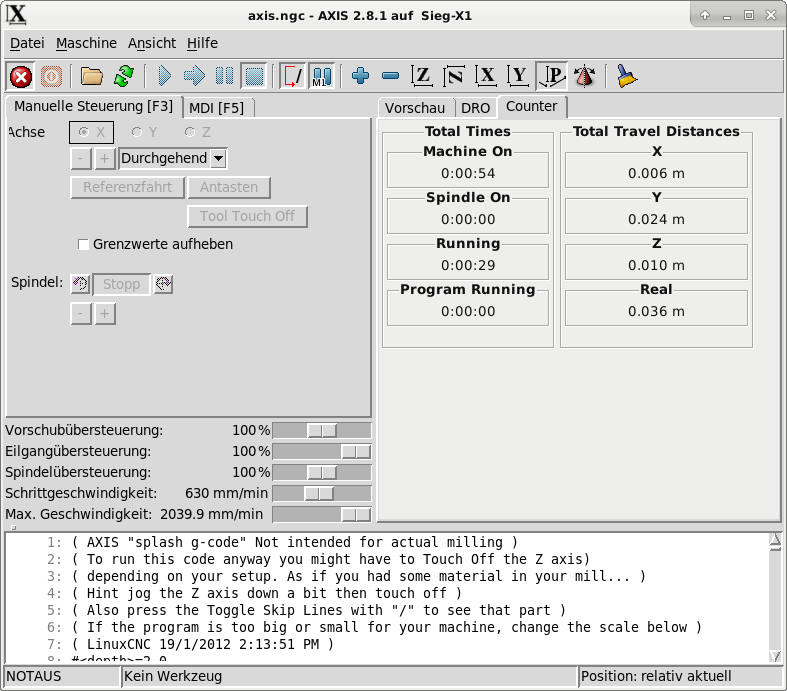This screenshot has height=691, width=787.
Task: Zoom in the preview with plus icon
Action: point(360,76)
